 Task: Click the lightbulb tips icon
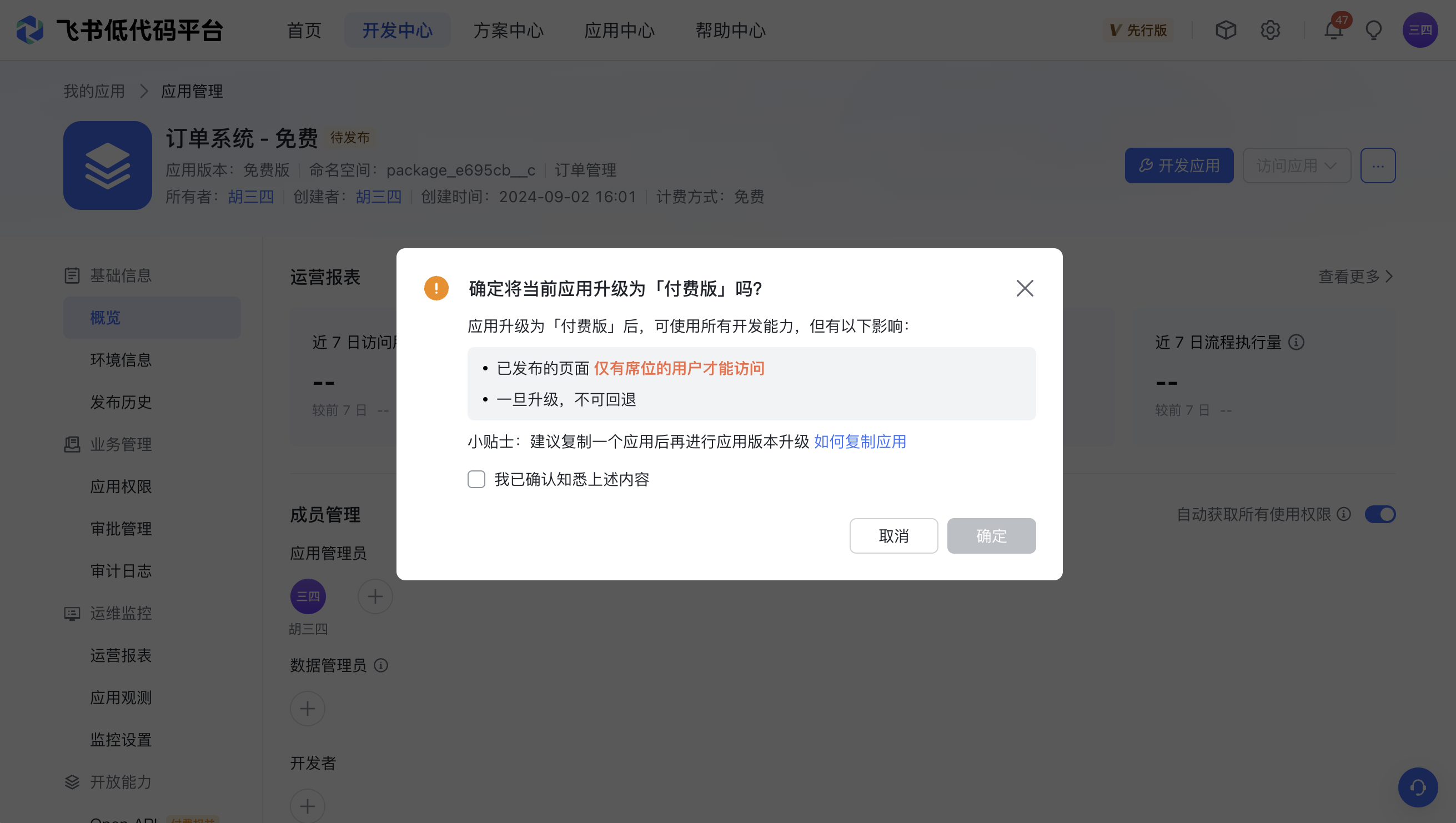1373,30
